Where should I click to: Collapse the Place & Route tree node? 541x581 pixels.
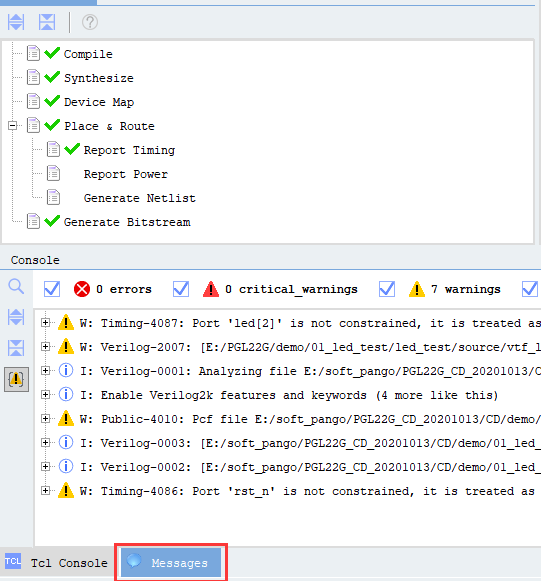point(13,126)
